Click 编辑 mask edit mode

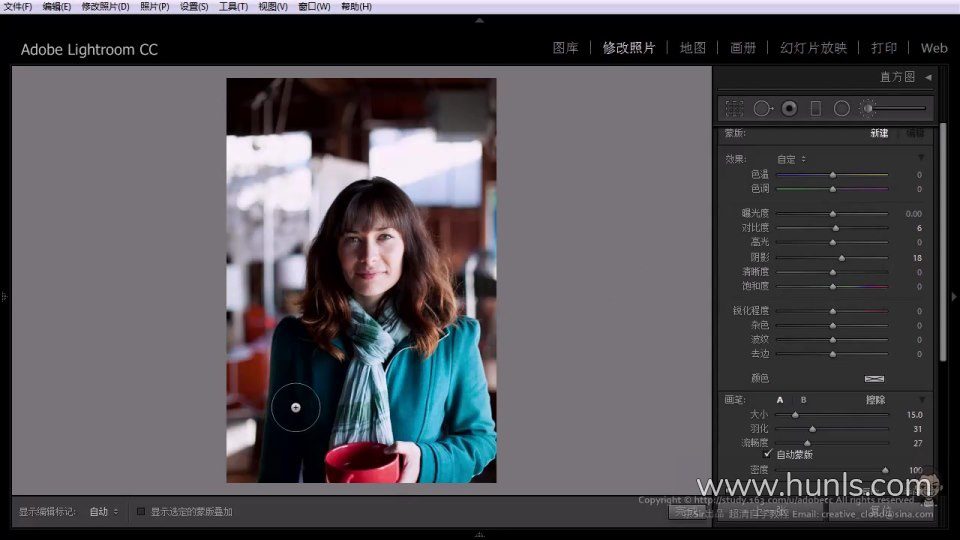(x=915, y=133)
